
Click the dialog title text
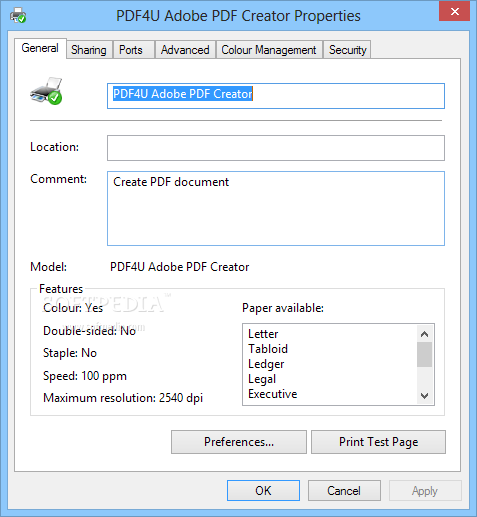tap(238, 16)
